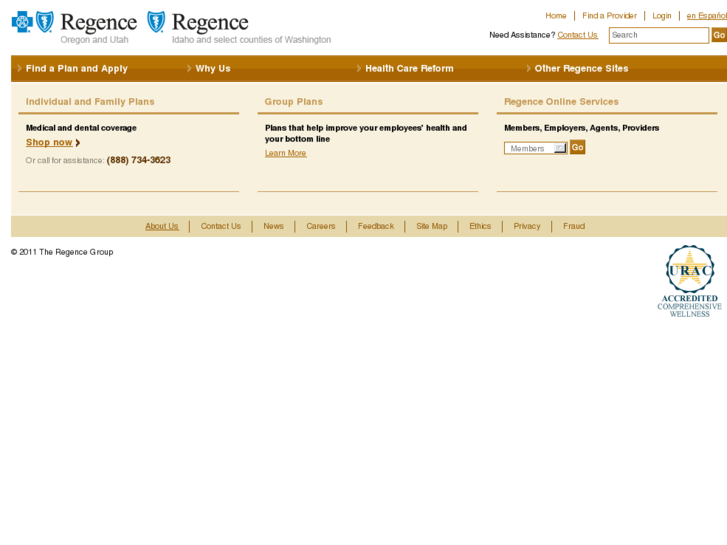Screen dimensions: 727x545
Task: Click the Regence Idaho and Washington logo
Action: coord(239,28)
